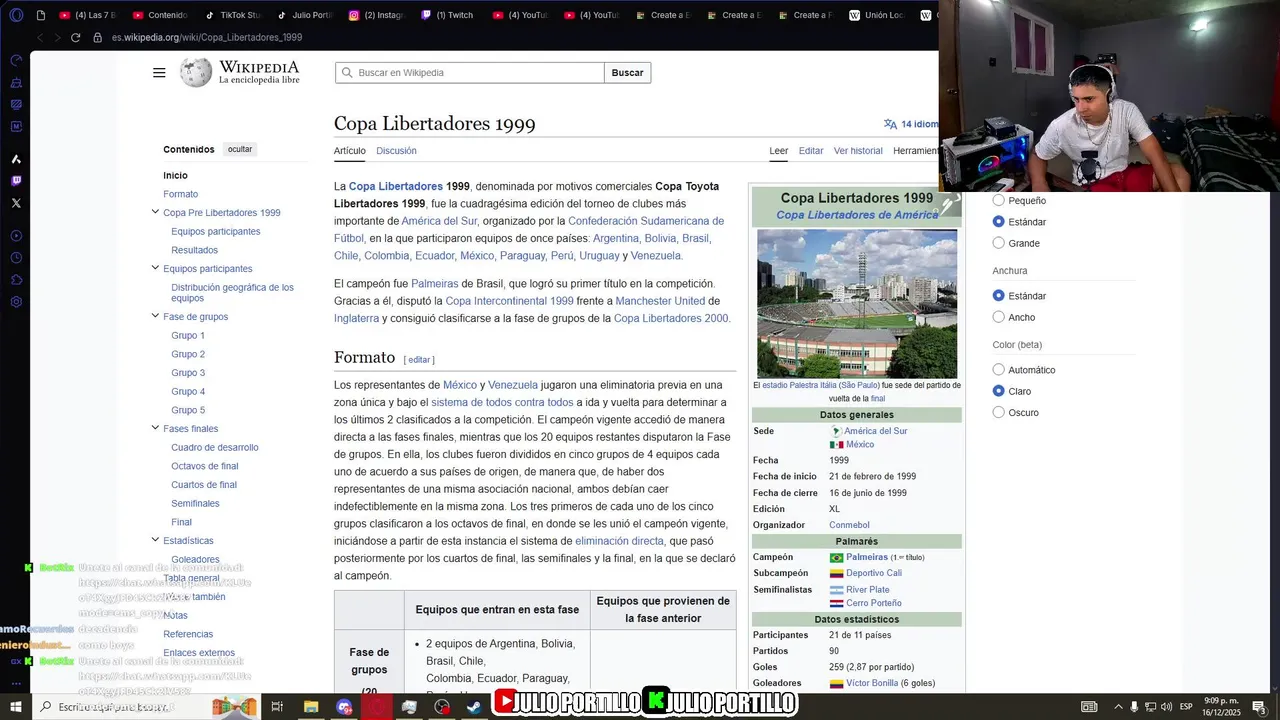Go back with the browser back arrow

click(x=40, y=37)
